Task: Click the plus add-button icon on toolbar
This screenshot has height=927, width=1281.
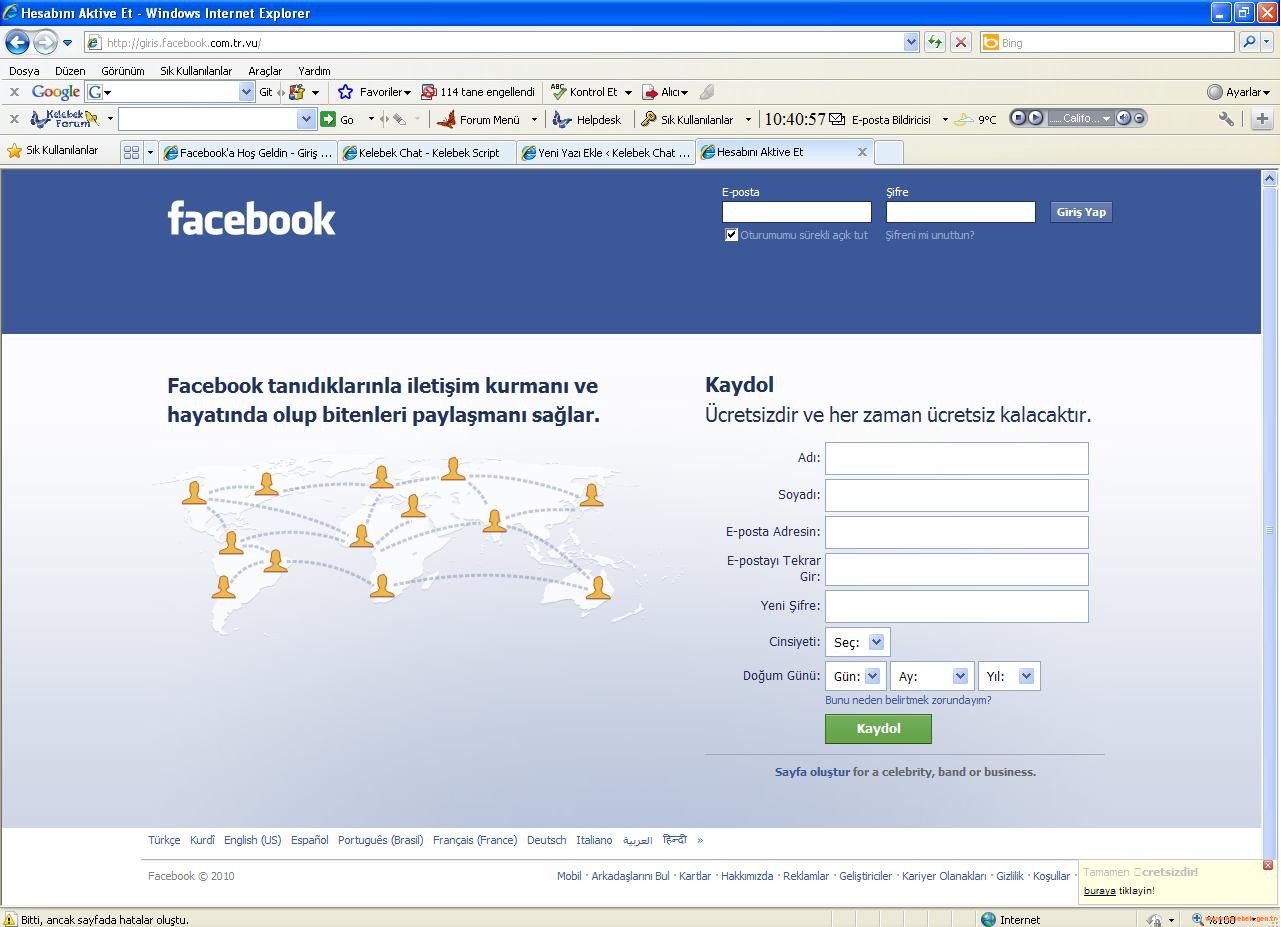Action: point(1262,119)
